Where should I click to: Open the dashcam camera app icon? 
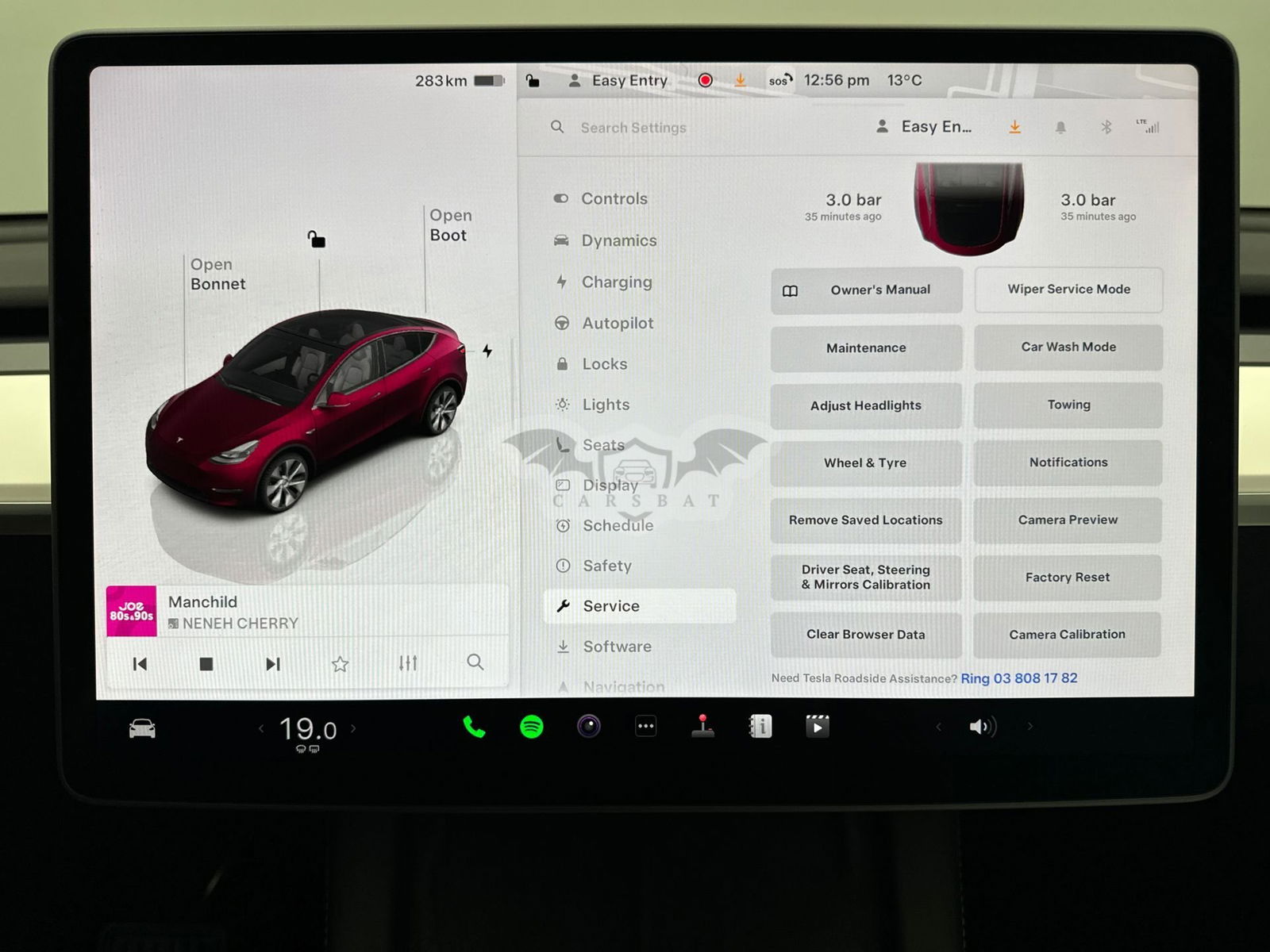click(x=588, y=726)
